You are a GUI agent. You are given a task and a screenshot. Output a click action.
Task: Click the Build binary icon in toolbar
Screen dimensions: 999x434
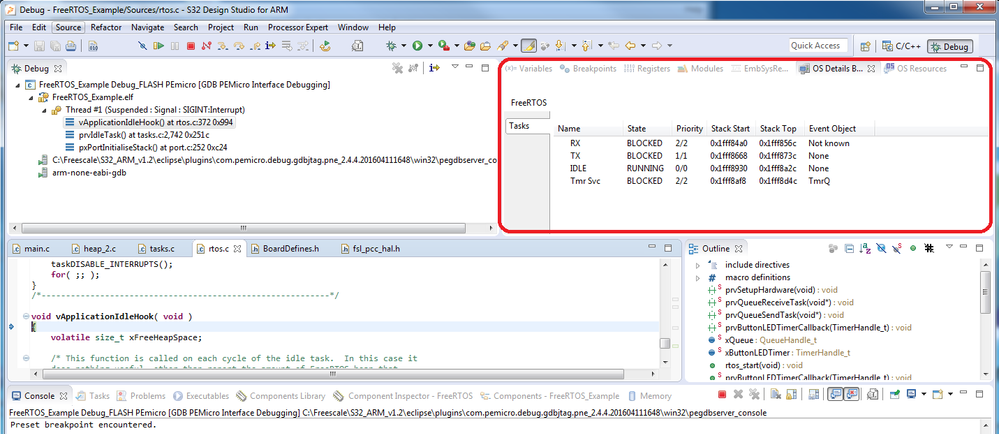92,46
